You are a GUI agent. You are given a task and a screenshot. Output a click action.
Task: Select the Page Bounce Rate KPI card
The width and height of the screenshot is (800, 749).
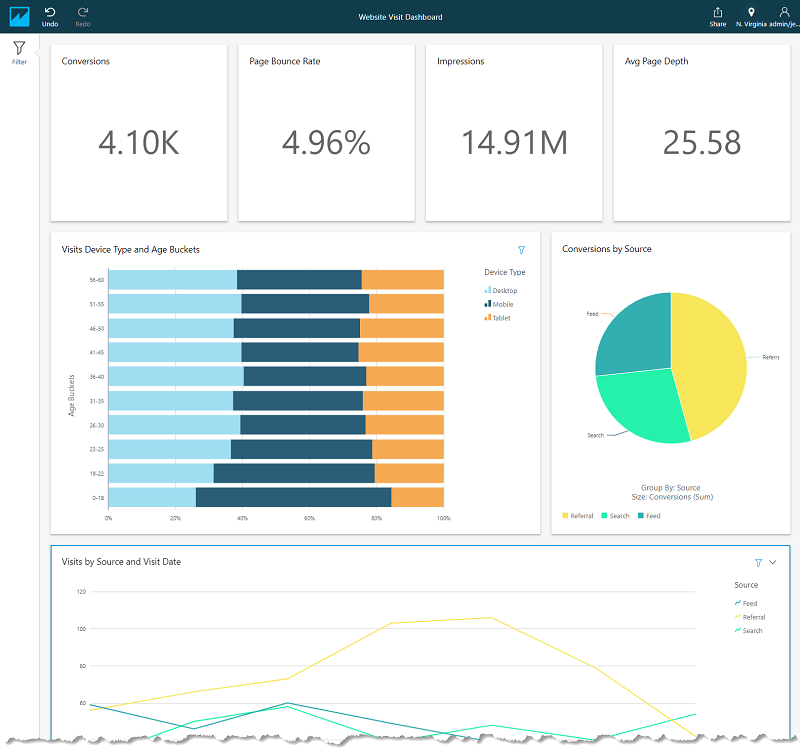click(326, 132)
